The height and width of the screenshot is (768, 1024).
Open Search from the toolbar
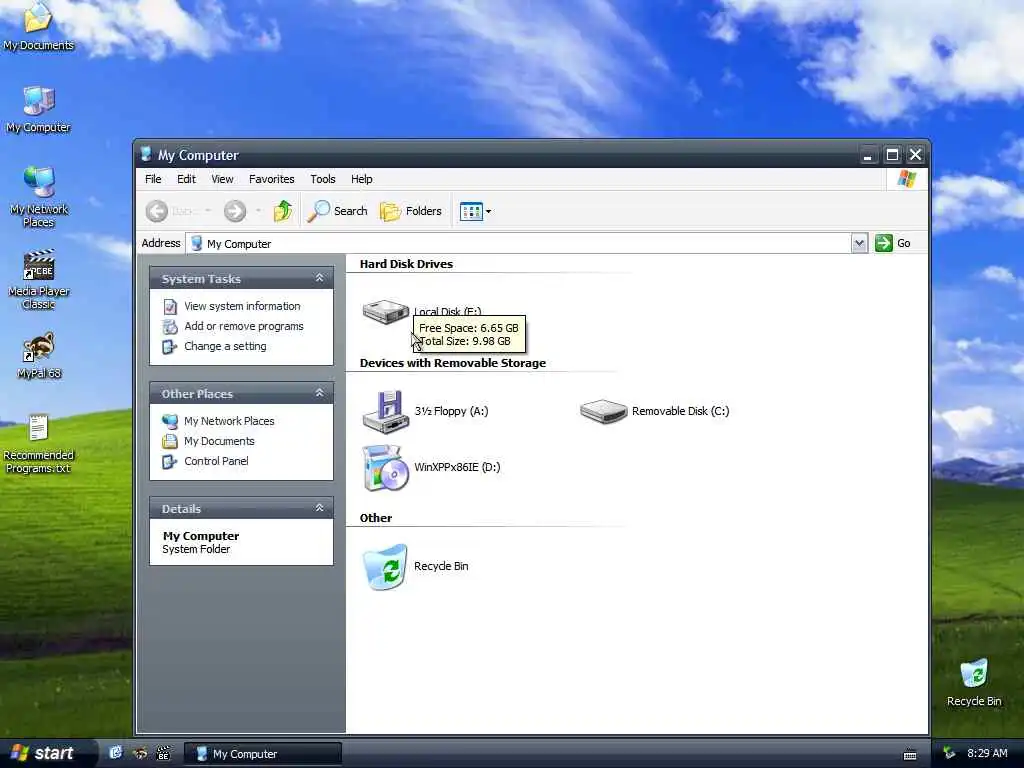[337, 211]
